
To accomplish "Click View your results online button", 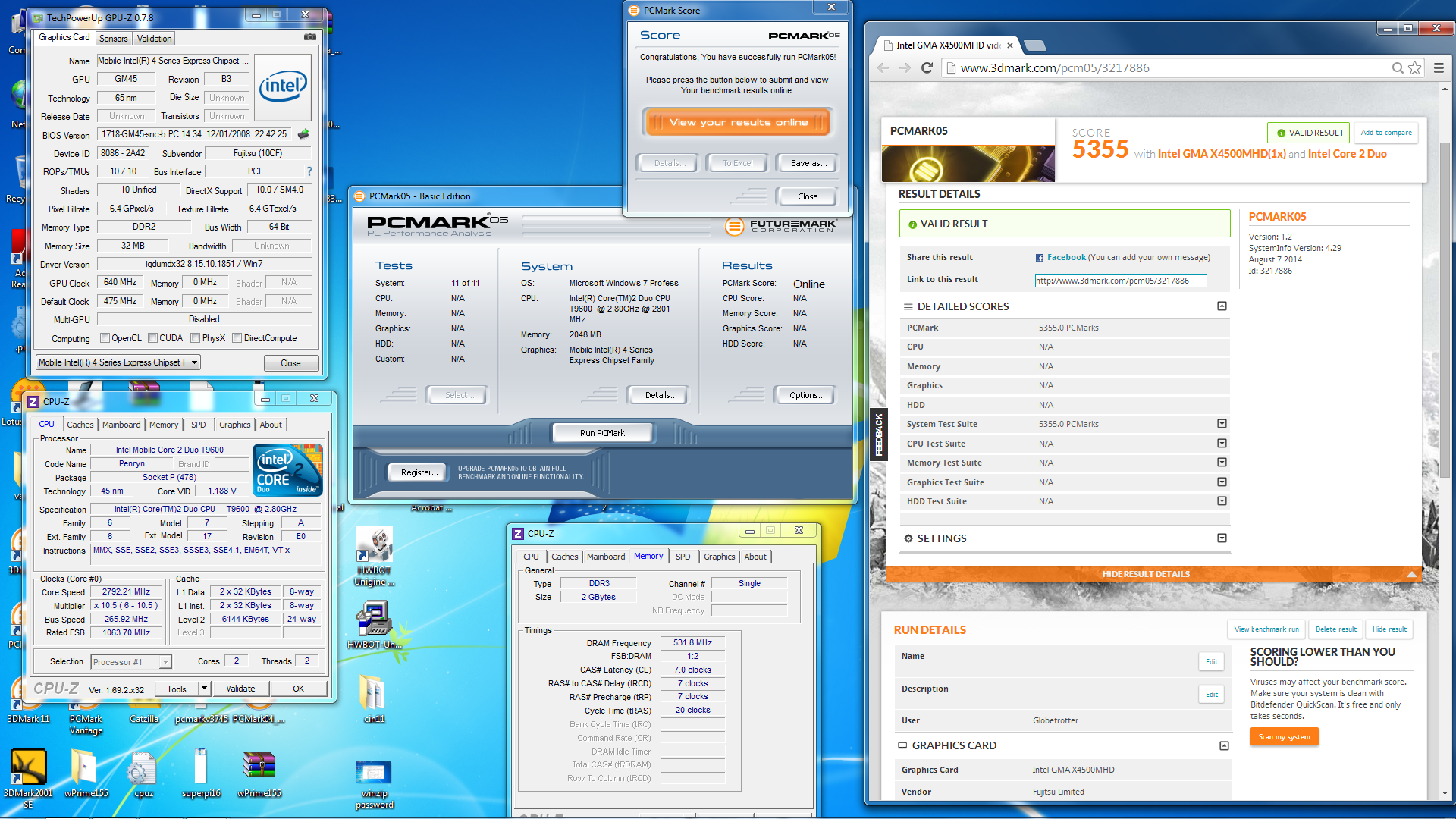I will [x=739, y=122].
